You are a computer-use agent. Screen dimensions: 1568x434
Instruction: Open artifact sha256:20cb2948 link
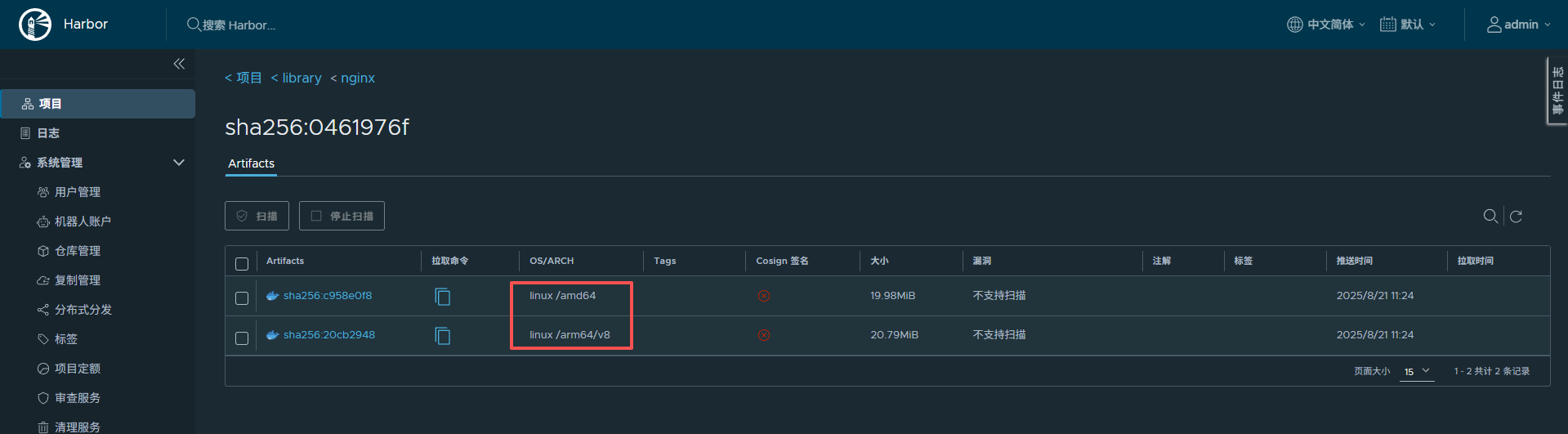[329, 335]
